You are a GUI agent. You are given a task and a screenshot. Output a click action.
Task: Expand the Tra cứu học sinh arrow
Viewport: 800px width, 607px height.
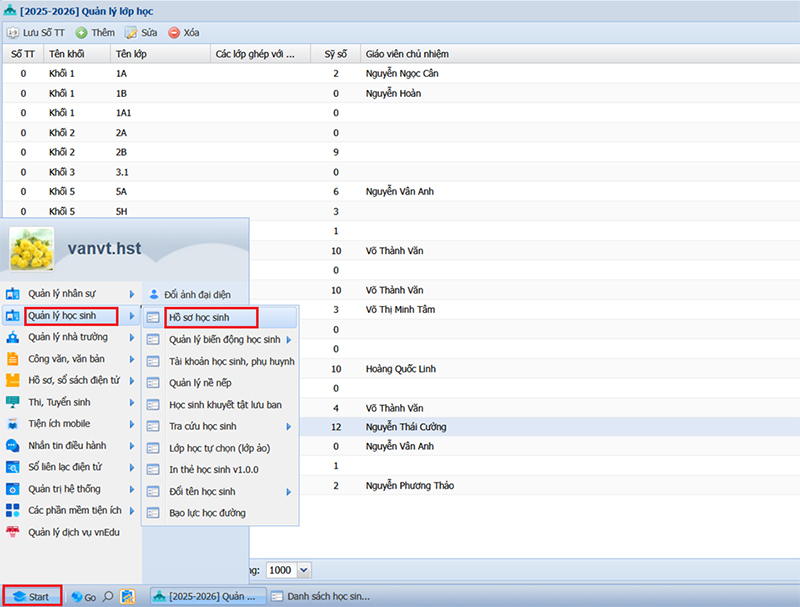point(289,426)
